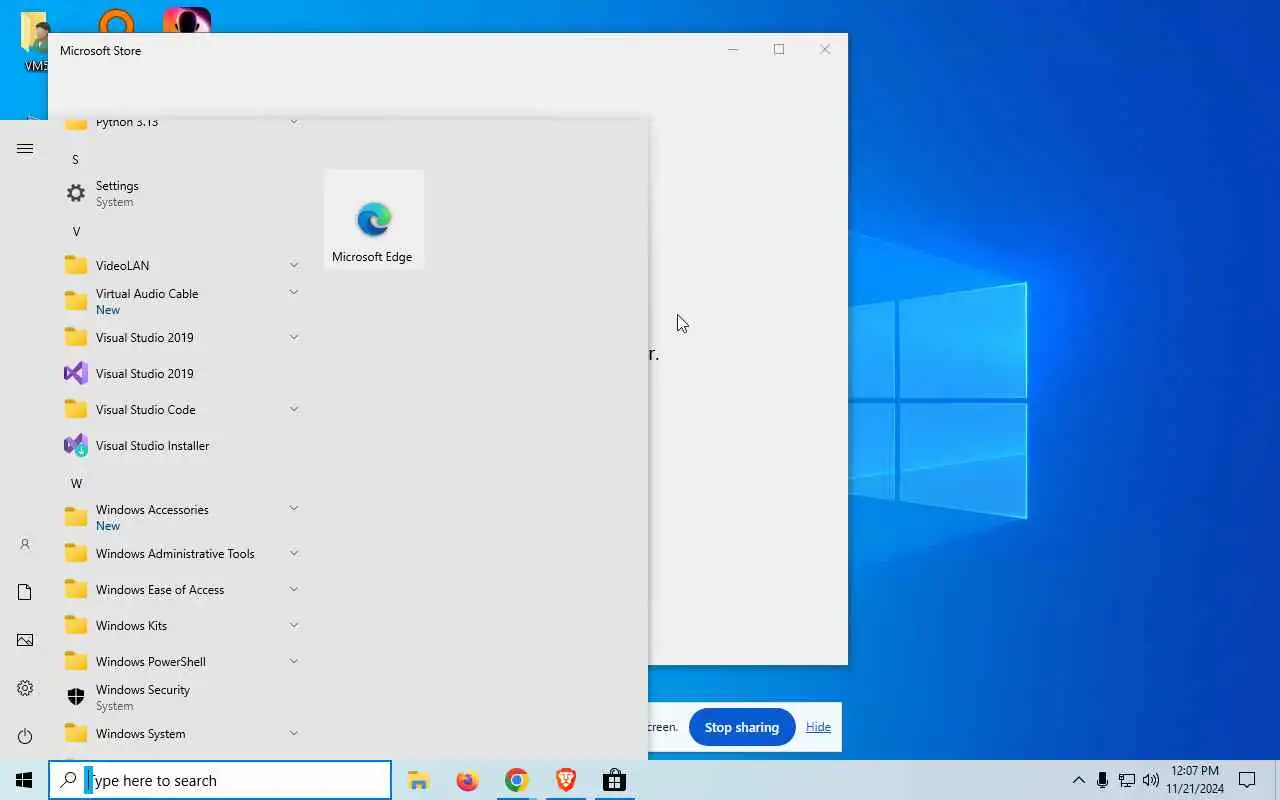Open the Start menu hamburger expand button
The width and height of the screenshot is (1280, 800).
tap(25, 148)
